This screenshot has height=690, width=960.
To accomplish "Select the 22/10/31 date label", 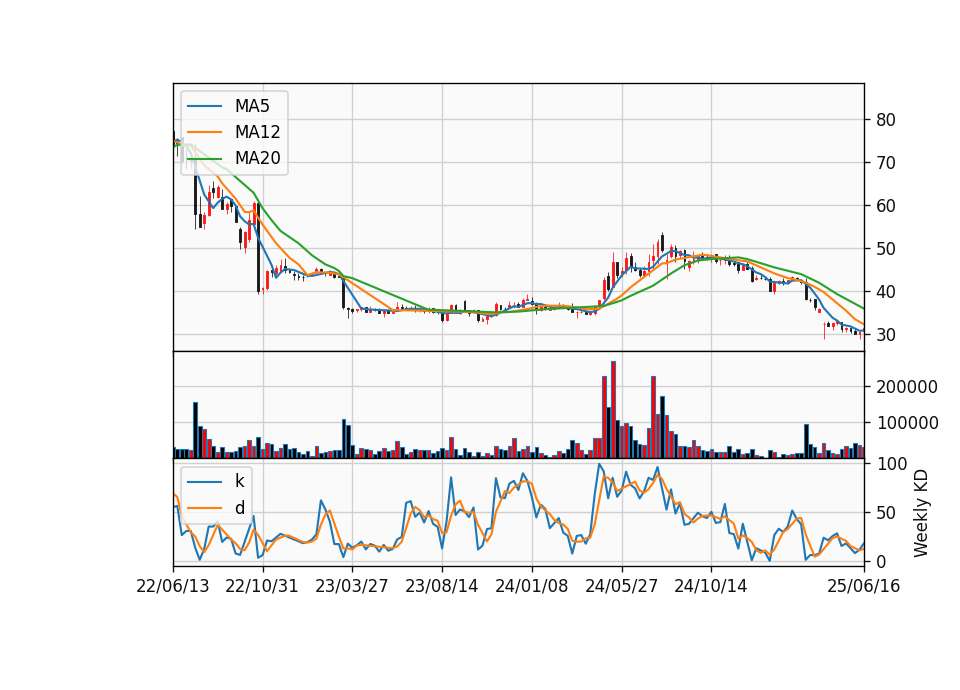I will [x=262, y=586].
